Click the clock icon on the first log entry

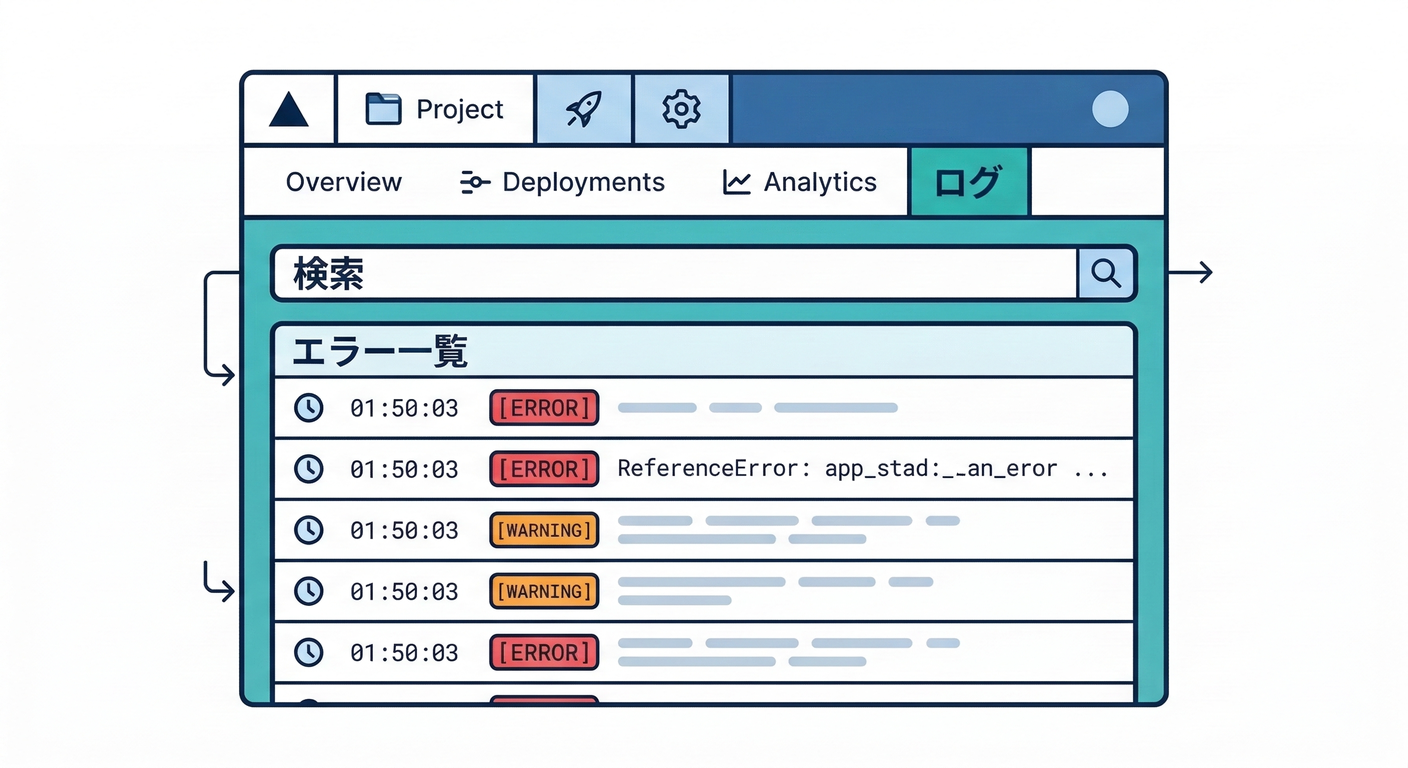309,407
